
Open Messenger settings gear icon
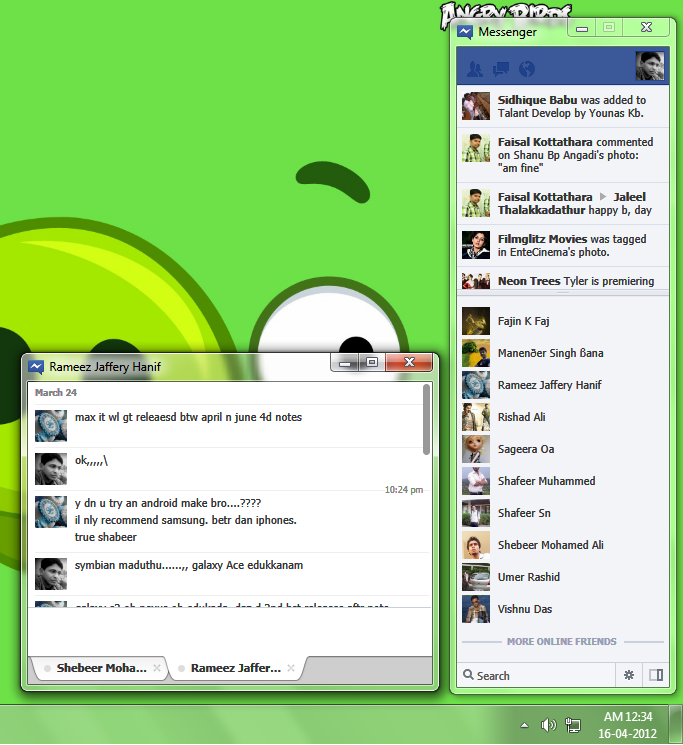(629, 675)
